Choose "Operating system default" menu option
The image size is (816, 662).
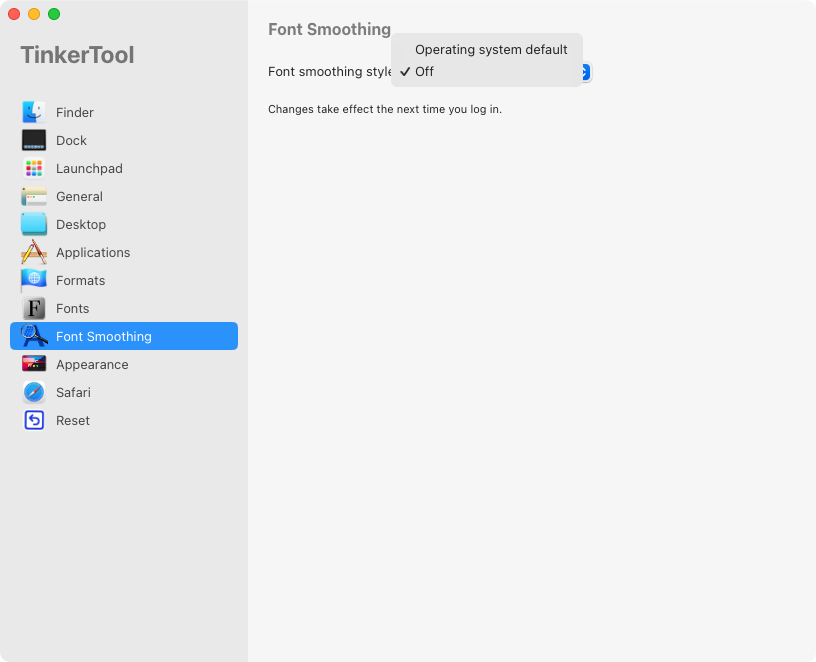490,50
